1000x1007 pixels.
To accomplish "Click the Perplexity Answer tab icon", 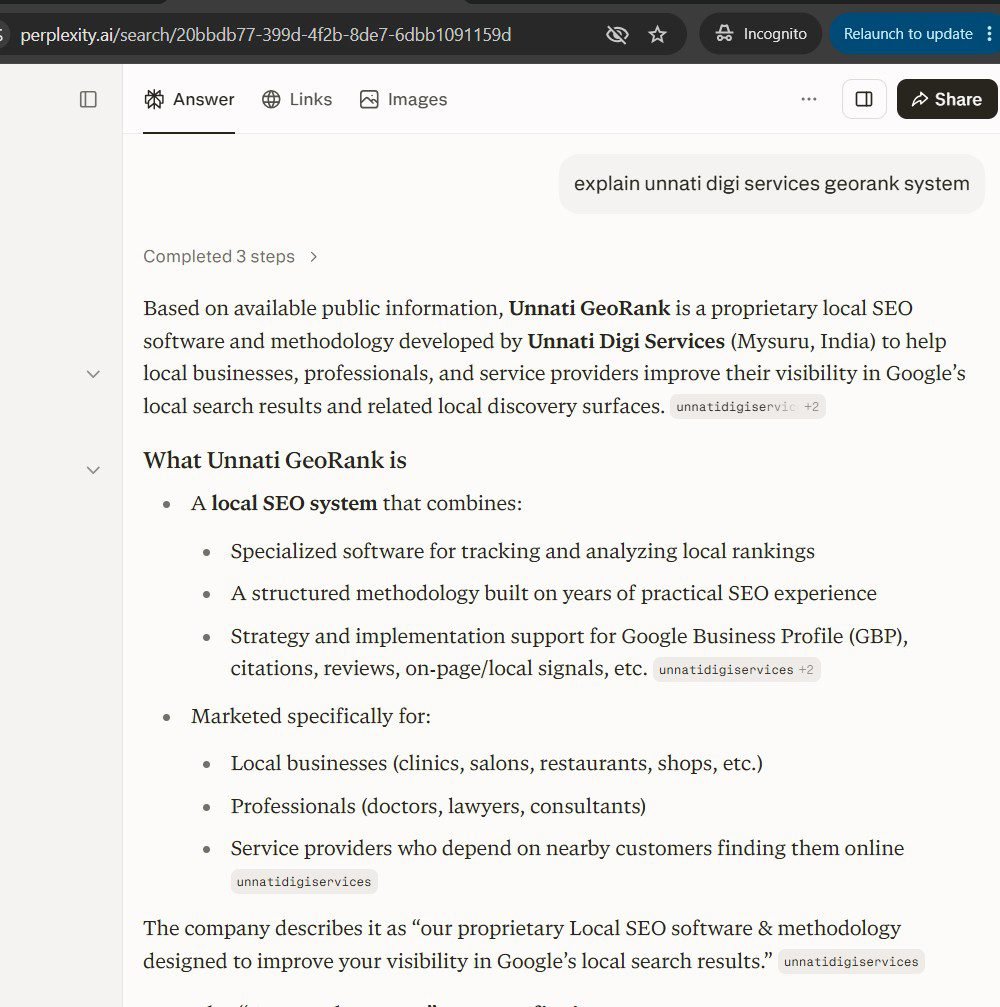I will (x=154, y=100).
